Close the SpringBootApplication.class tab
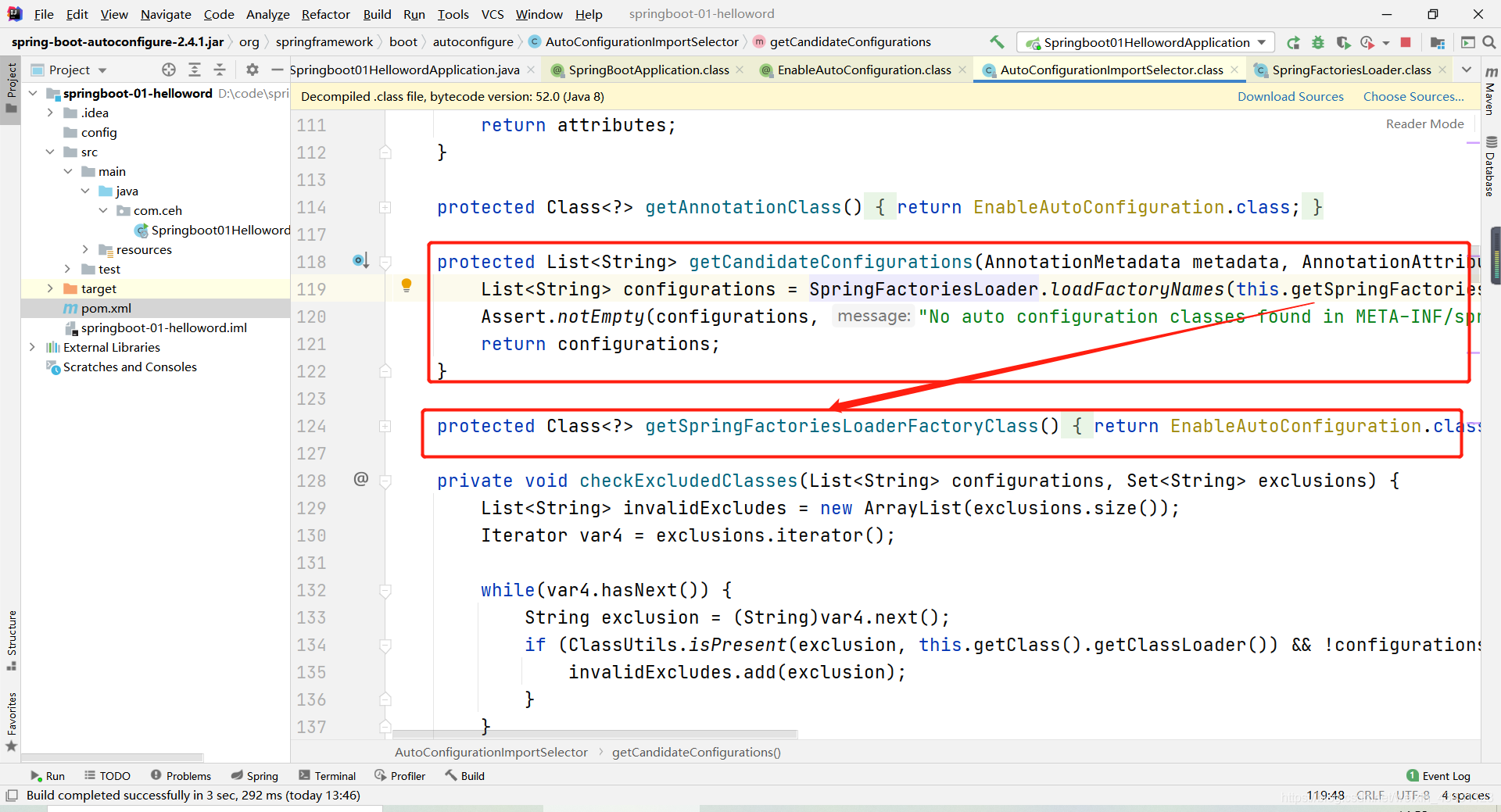The height and width of the screenshot is (812, 1501). pyautogui.click(x=740, y=70)
